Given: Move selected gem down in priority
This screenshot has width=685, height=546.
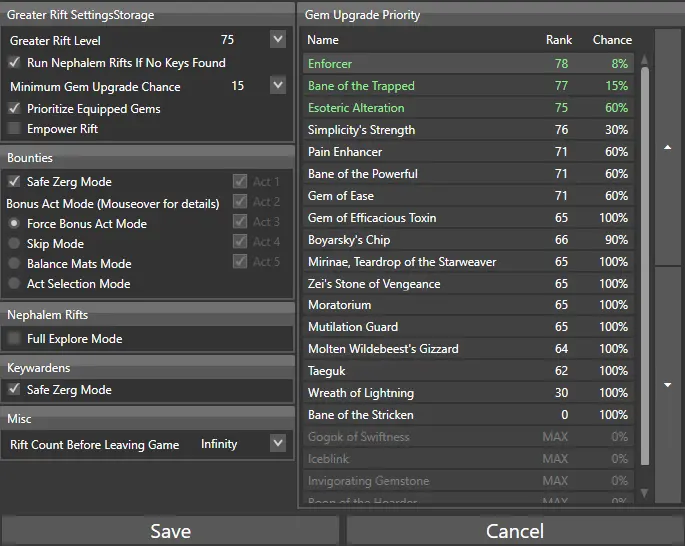Looking at the screenshot, I should click(667, 385).
